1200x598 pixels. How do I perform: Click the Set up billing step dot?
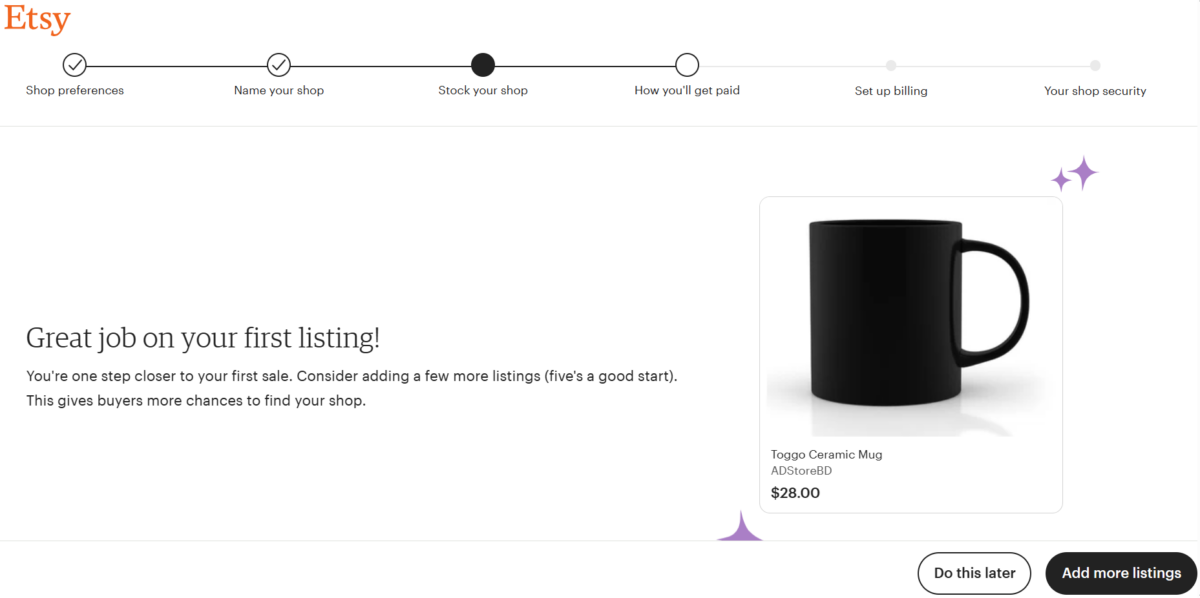point(891,65)
